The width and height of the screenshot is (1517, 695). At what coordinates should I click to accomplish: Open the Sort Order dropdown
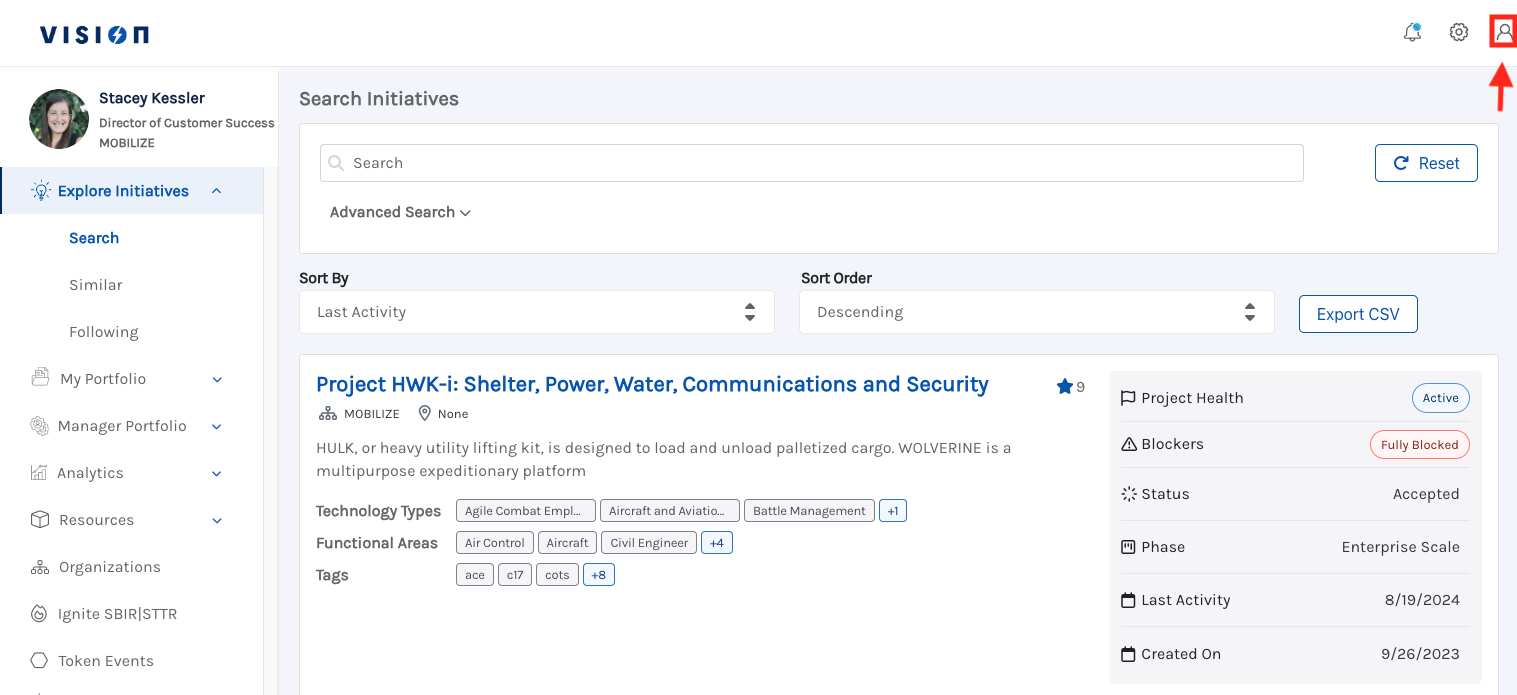[x=1036, y=312]
